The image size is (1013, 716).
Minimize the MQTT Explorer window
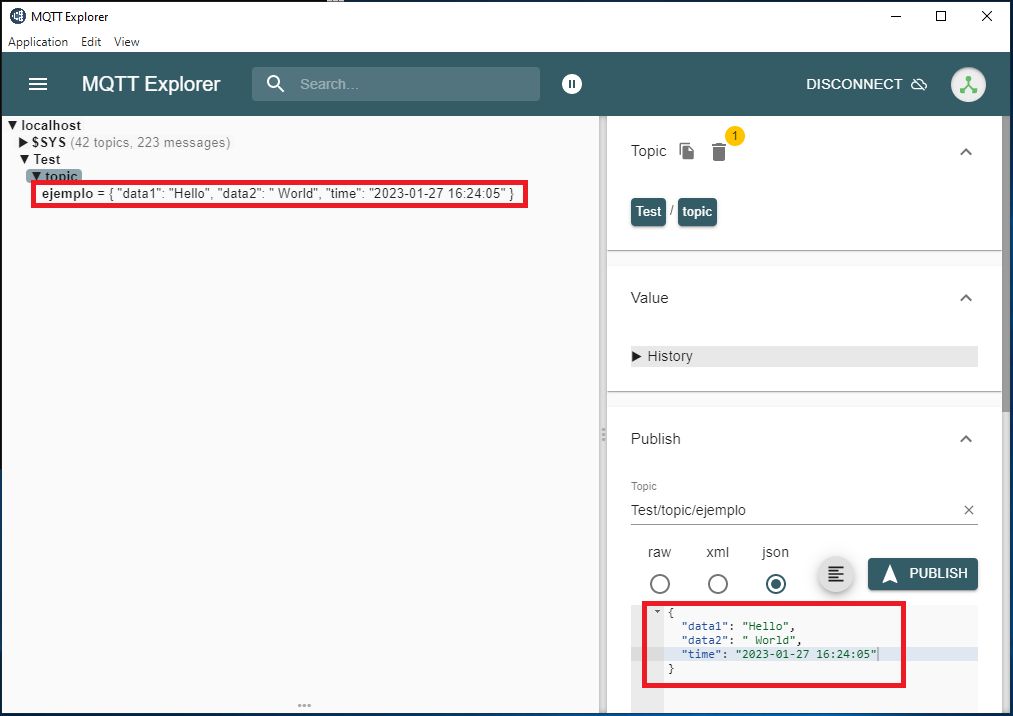[895, 16]
